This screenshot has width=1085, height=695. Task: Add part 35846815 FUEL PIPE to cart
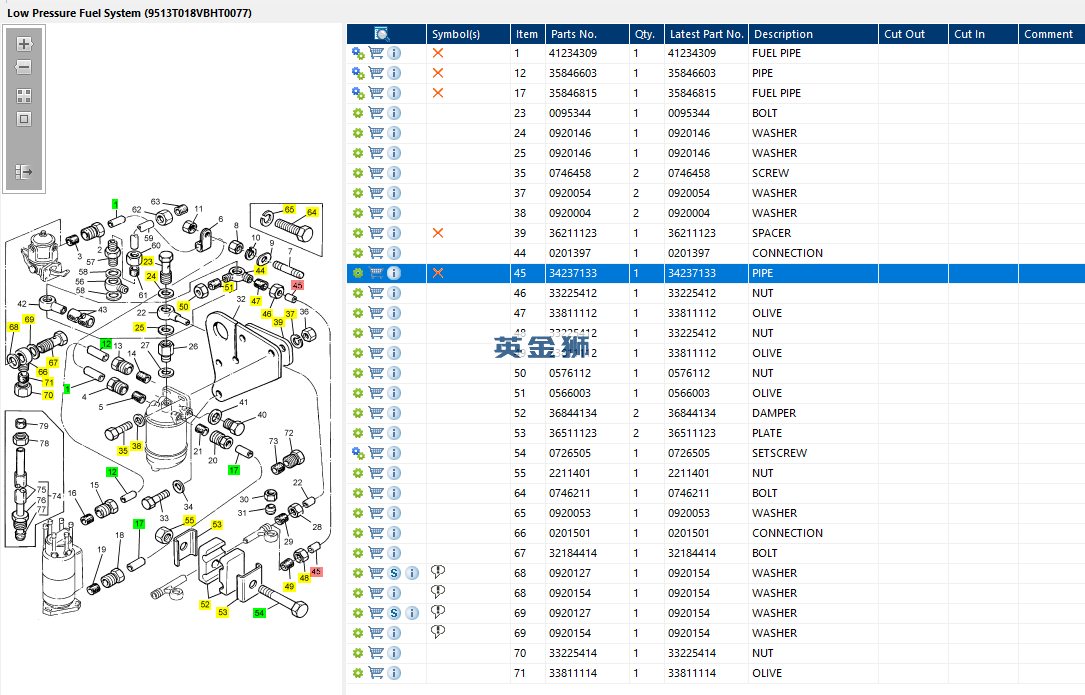click(376, 93)
